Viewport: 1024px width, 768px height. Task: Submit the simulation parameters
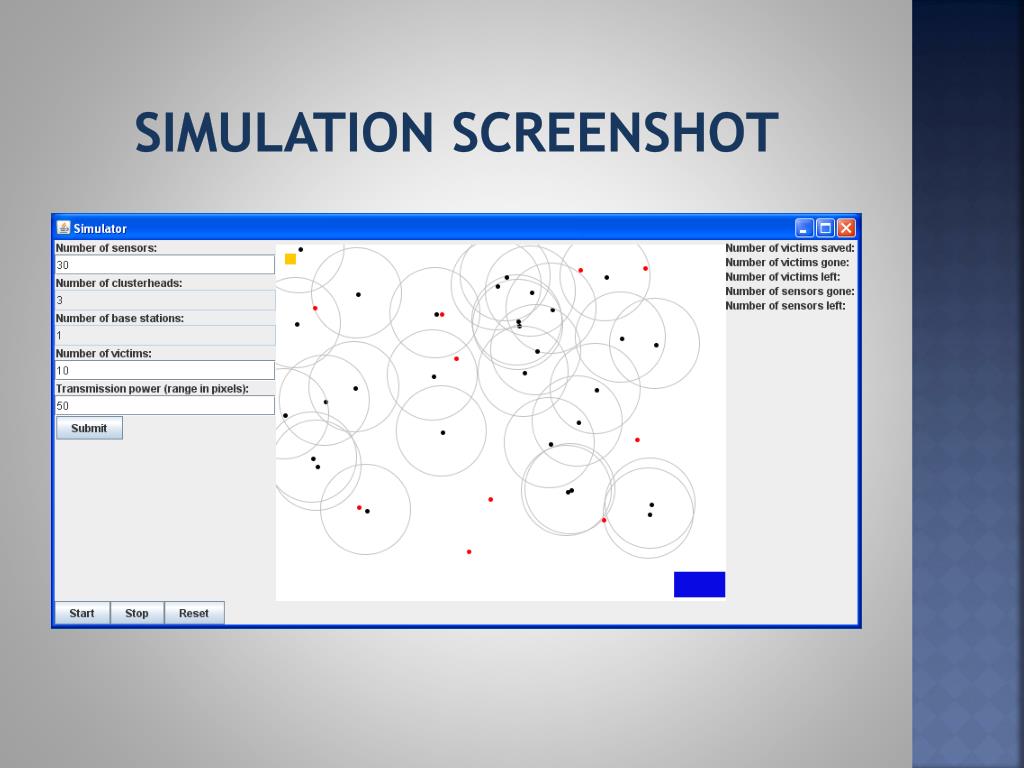[x=89, y=428]
